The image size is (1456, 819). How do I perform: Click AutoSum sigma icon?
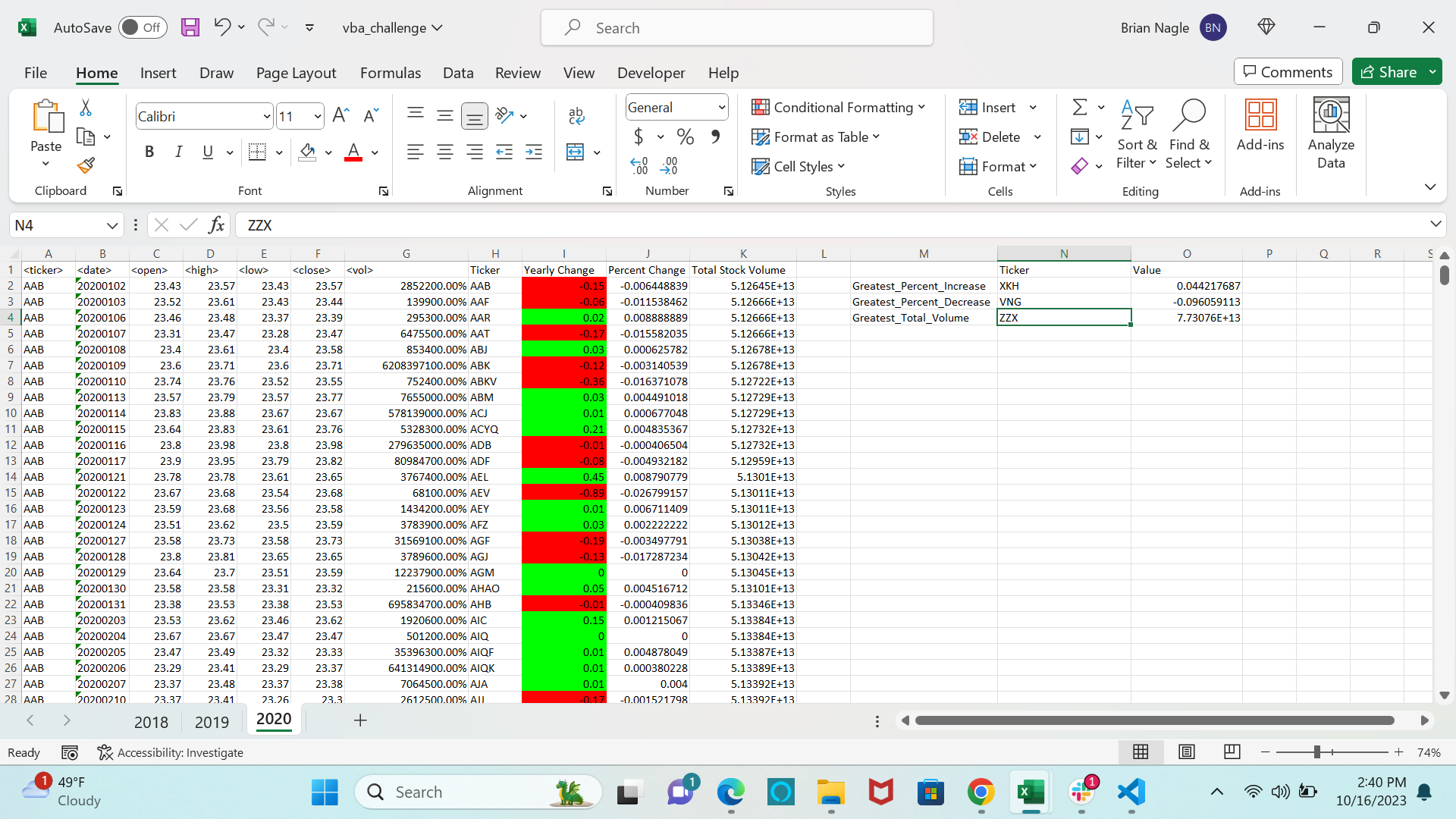point(1080,107)
